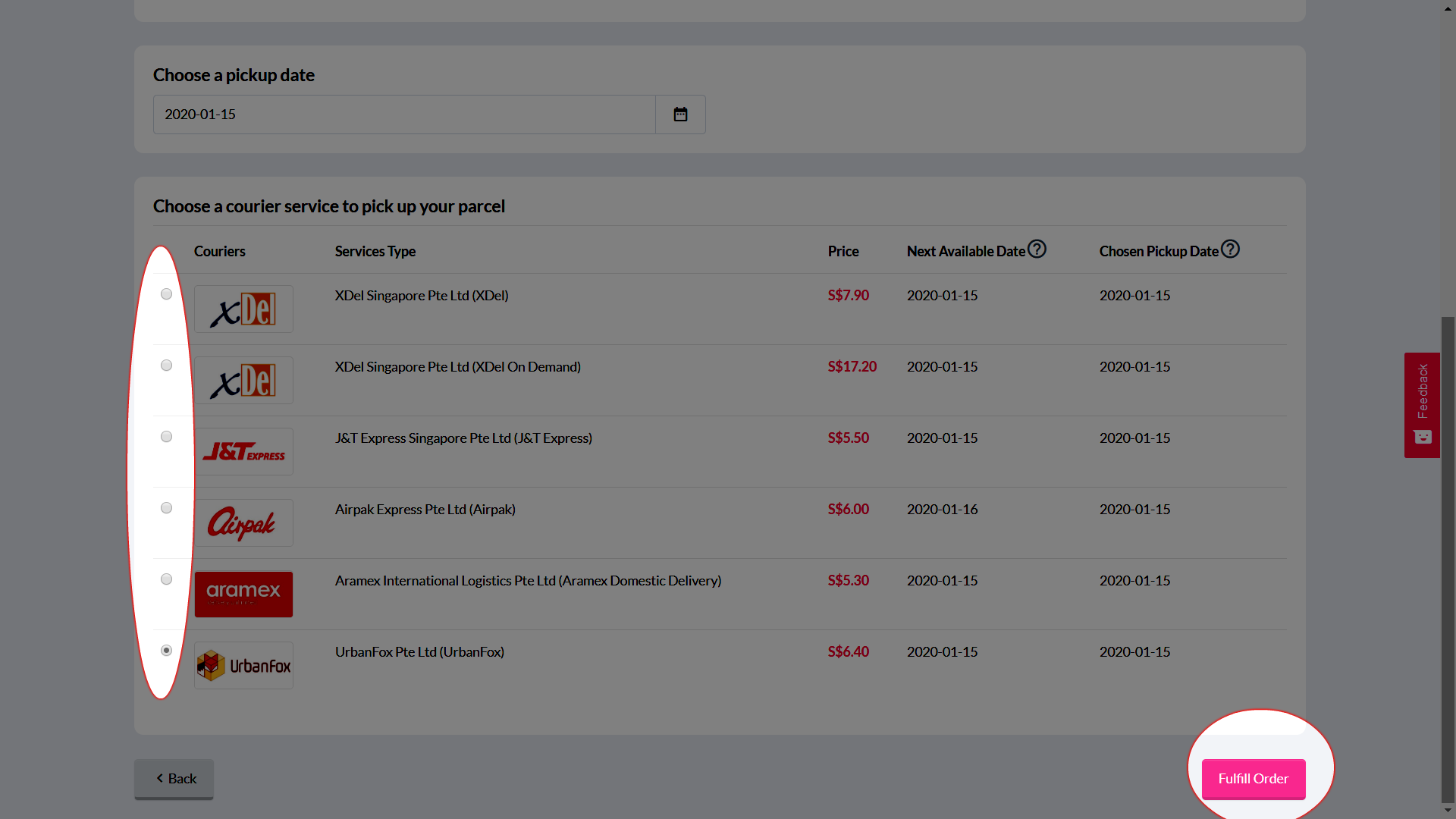Viewport: 1456px width, 819px height.
Task: Select the J&T Express radio button
Action: click(x=166, y=437)
